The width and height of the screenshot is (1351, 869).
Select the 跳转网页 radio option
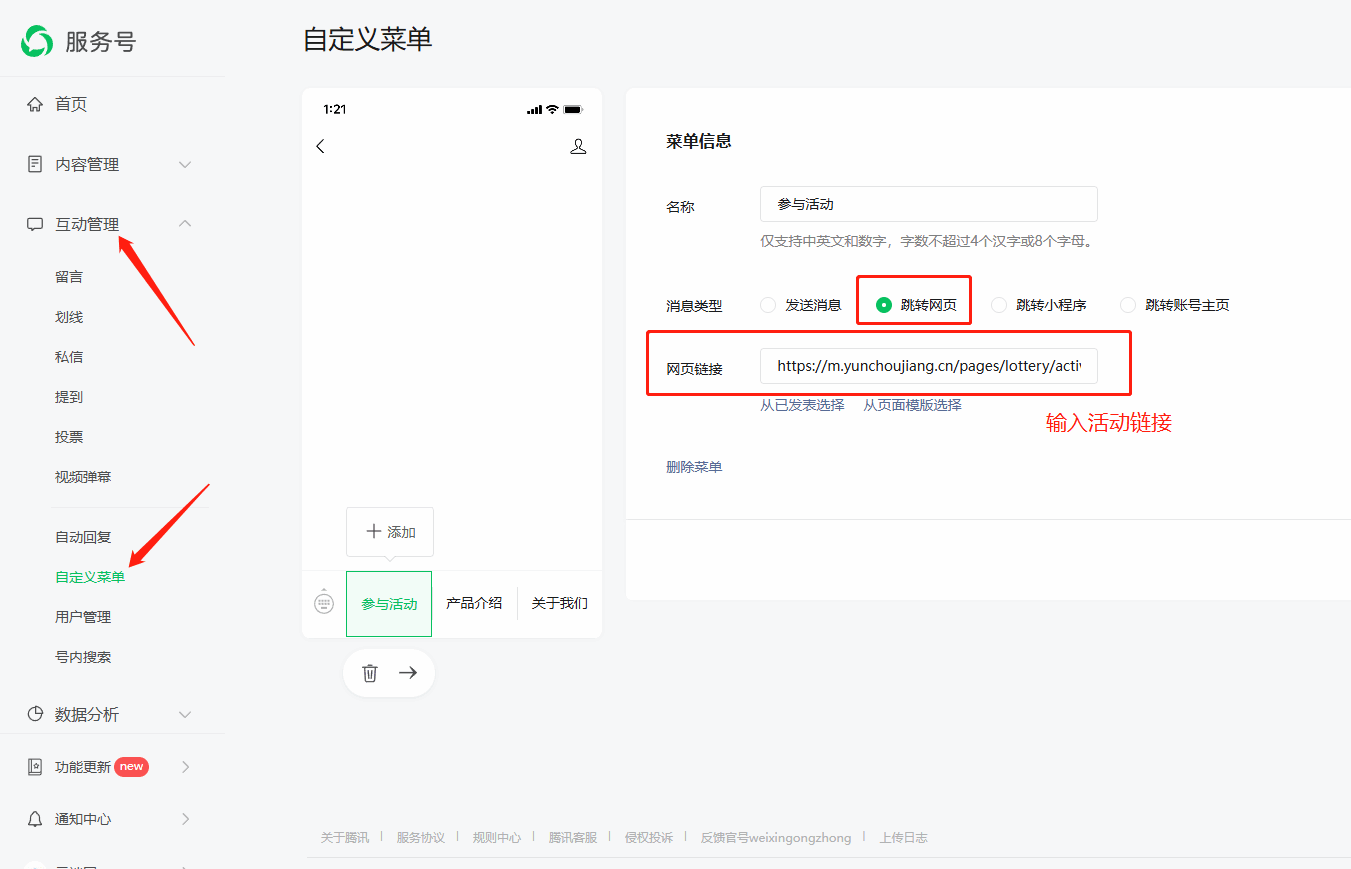884,305
